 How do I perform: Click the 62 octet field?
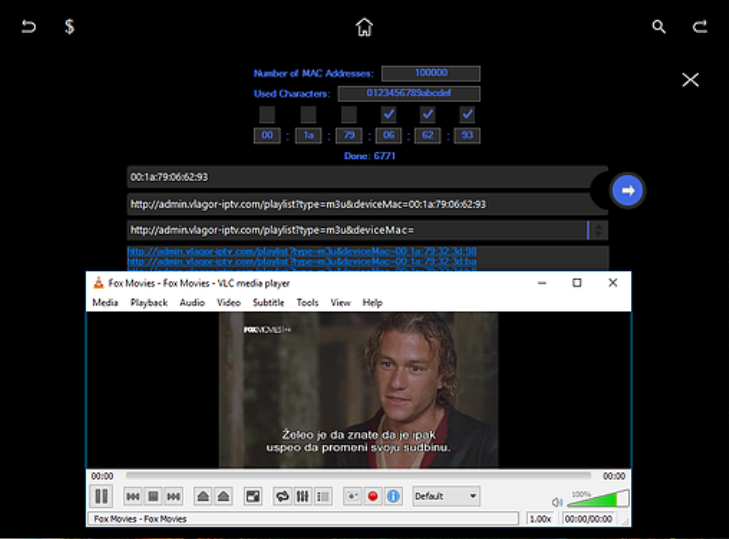[428, 135]
